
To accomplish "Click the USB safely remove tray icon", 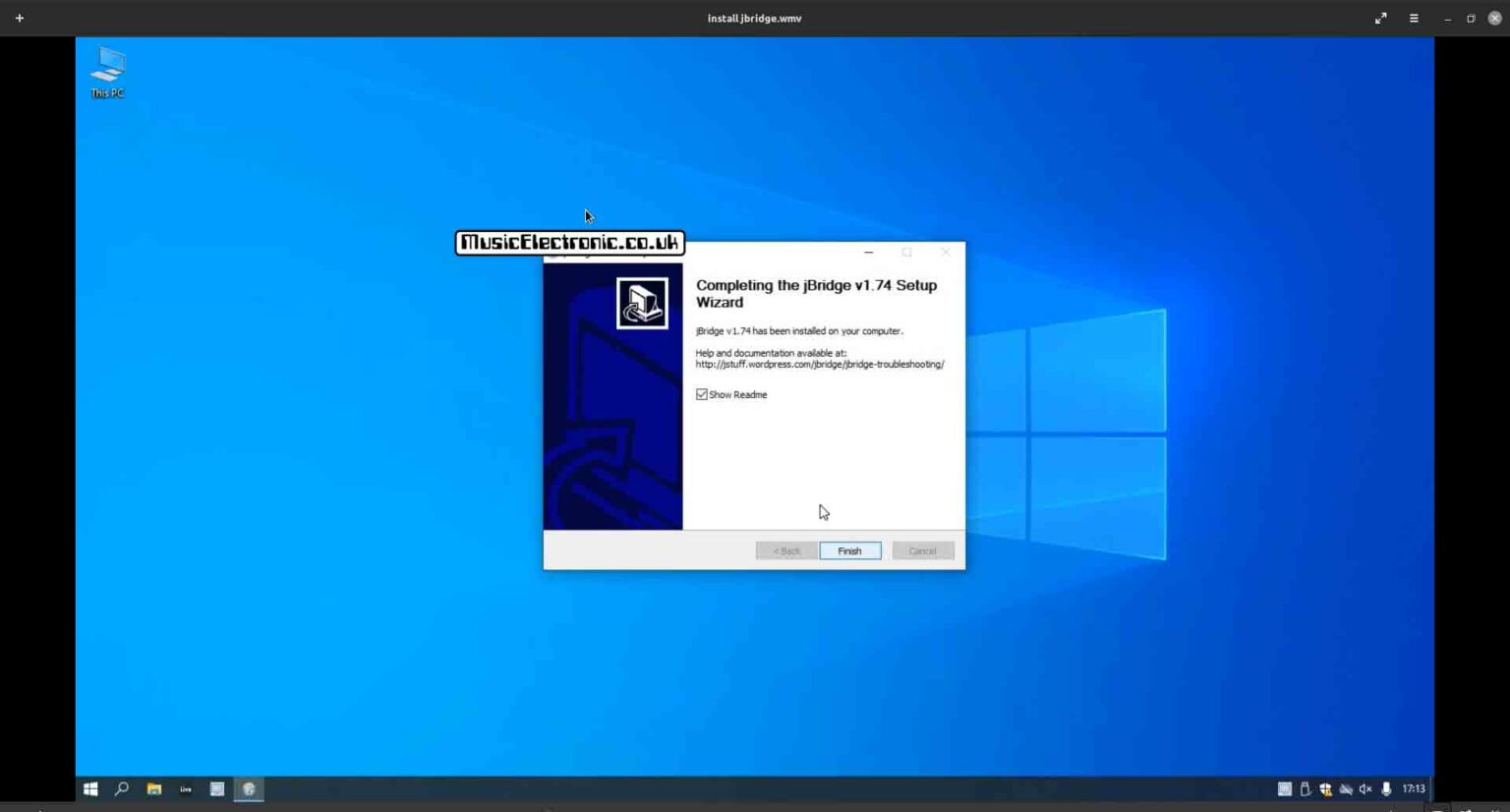I will 1306,788.
